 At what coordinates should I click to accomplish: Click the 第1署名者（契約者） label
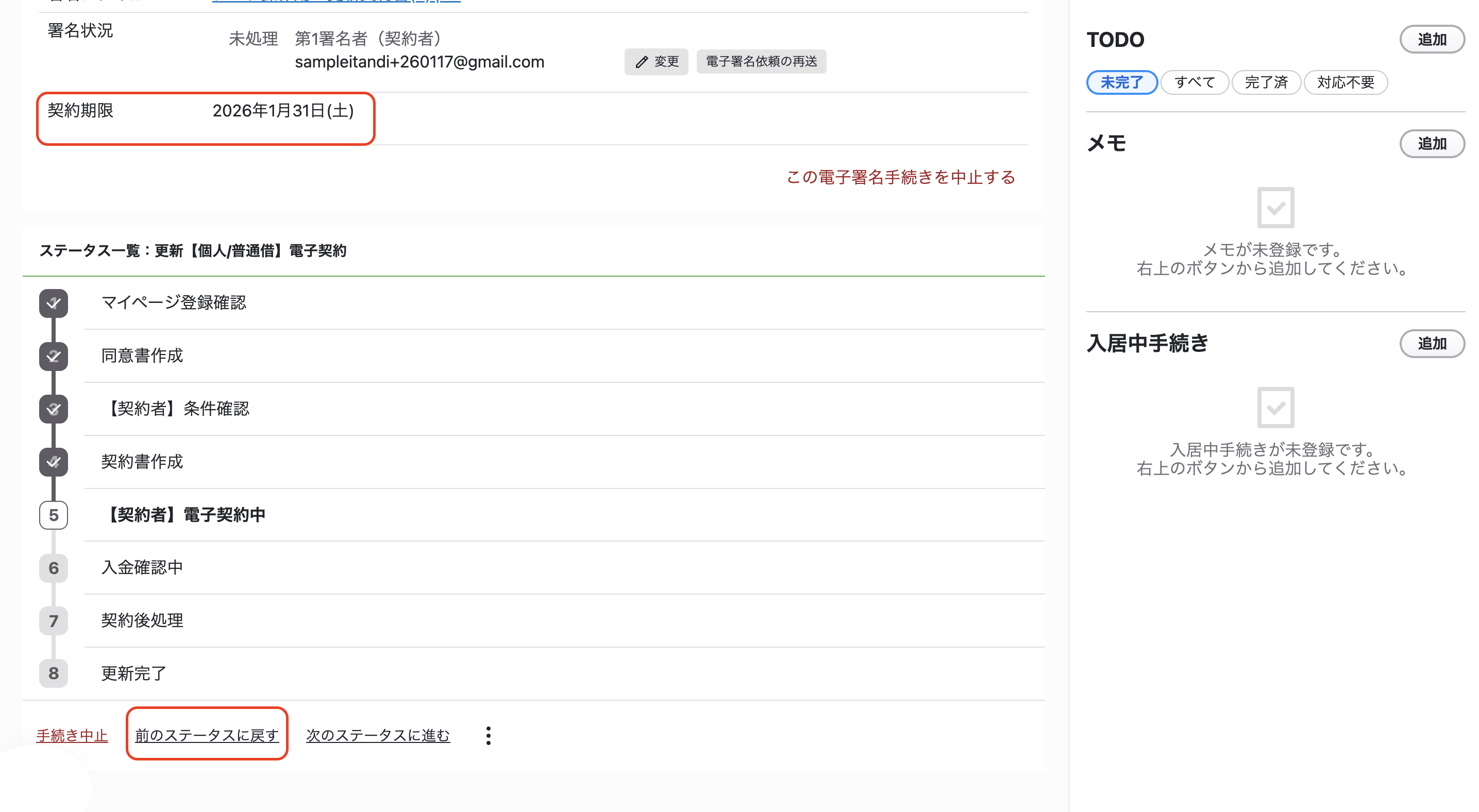point(367,39)
